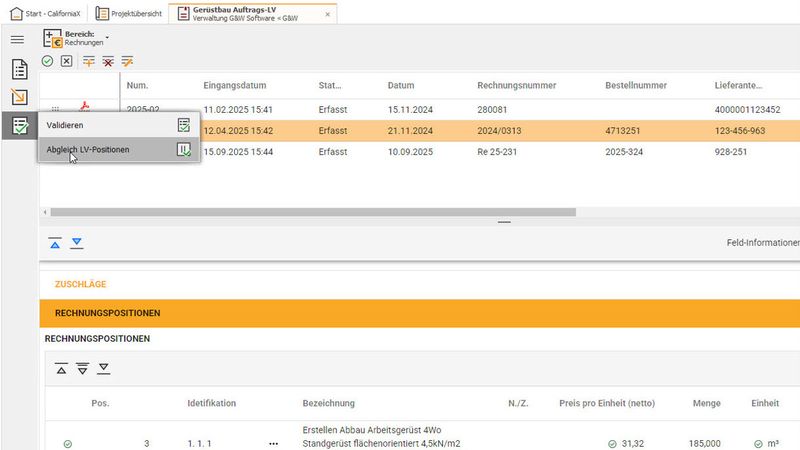The height and width of the screenshot is (450, 800).
Task: Sort by the Stat... column header
Action: 330,85
